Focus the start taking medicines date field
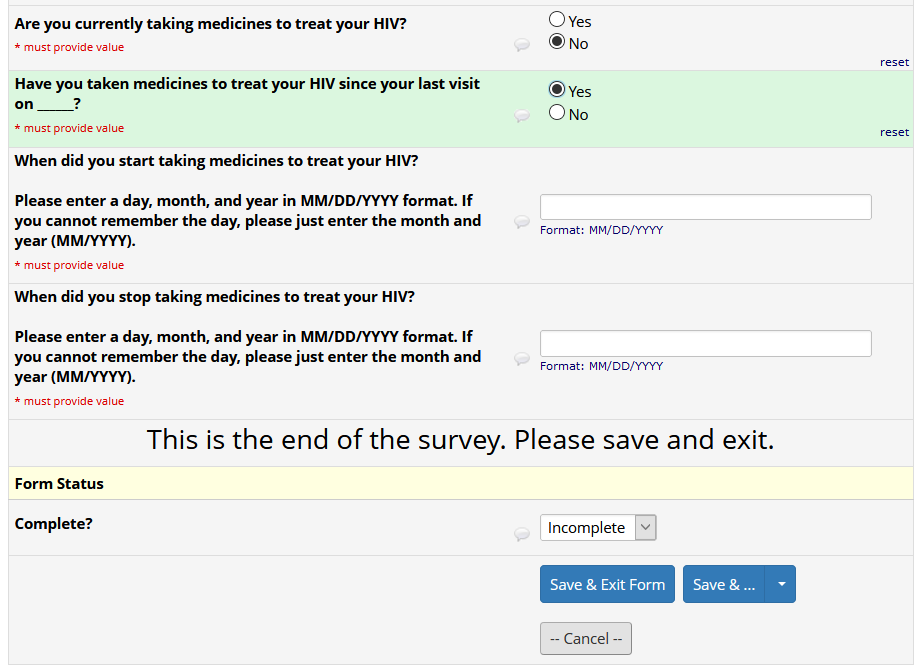The width and height of the screenshot is (921, 668). pos(705,207)
